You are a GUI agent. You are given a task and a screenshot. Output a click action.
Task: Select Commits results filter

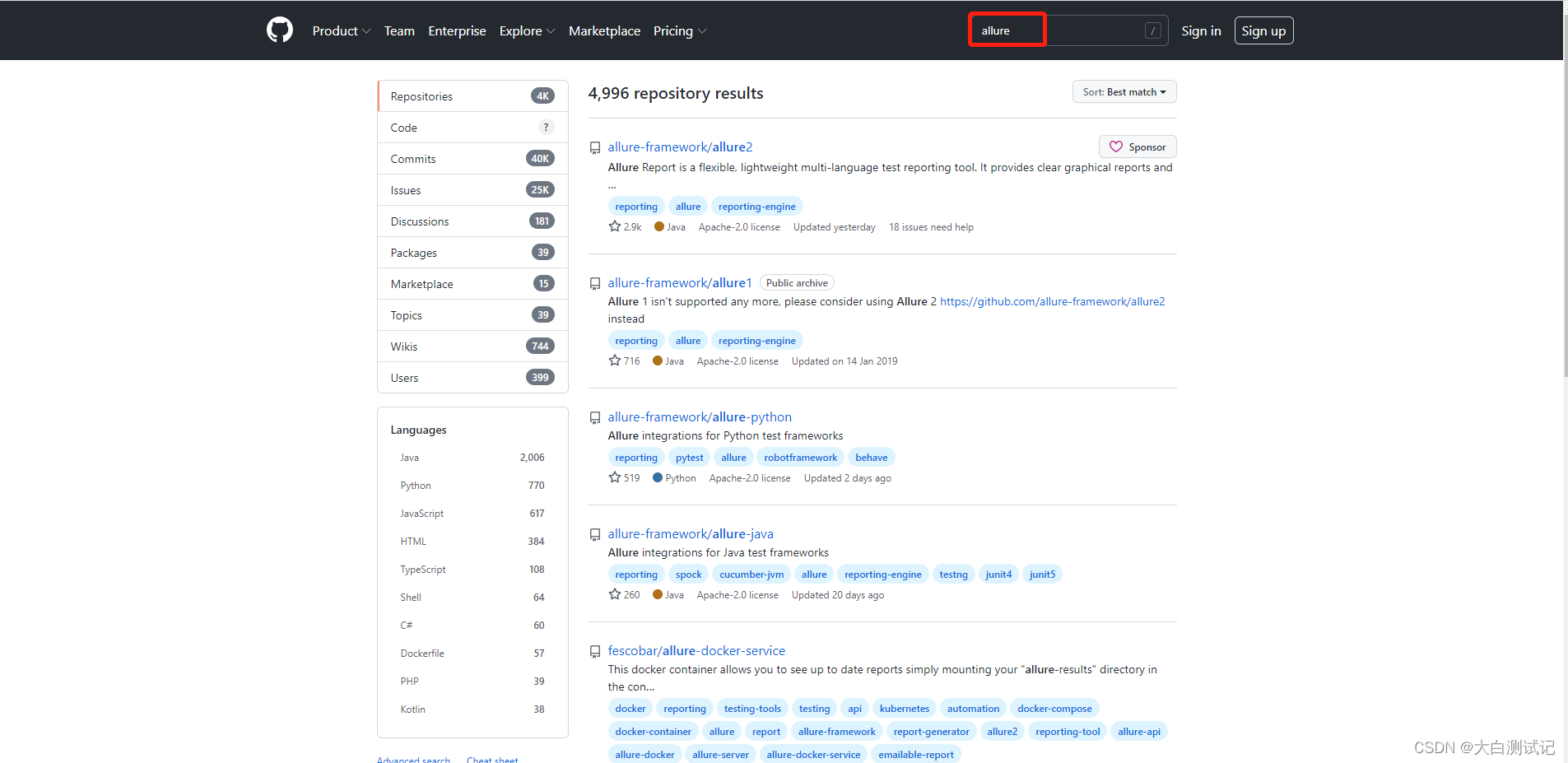[473, 159]
